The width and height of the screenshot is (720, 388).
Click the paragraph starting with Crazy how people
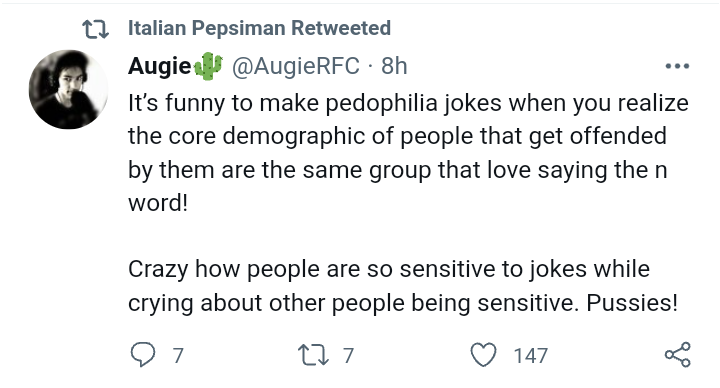tap(403, 286)
